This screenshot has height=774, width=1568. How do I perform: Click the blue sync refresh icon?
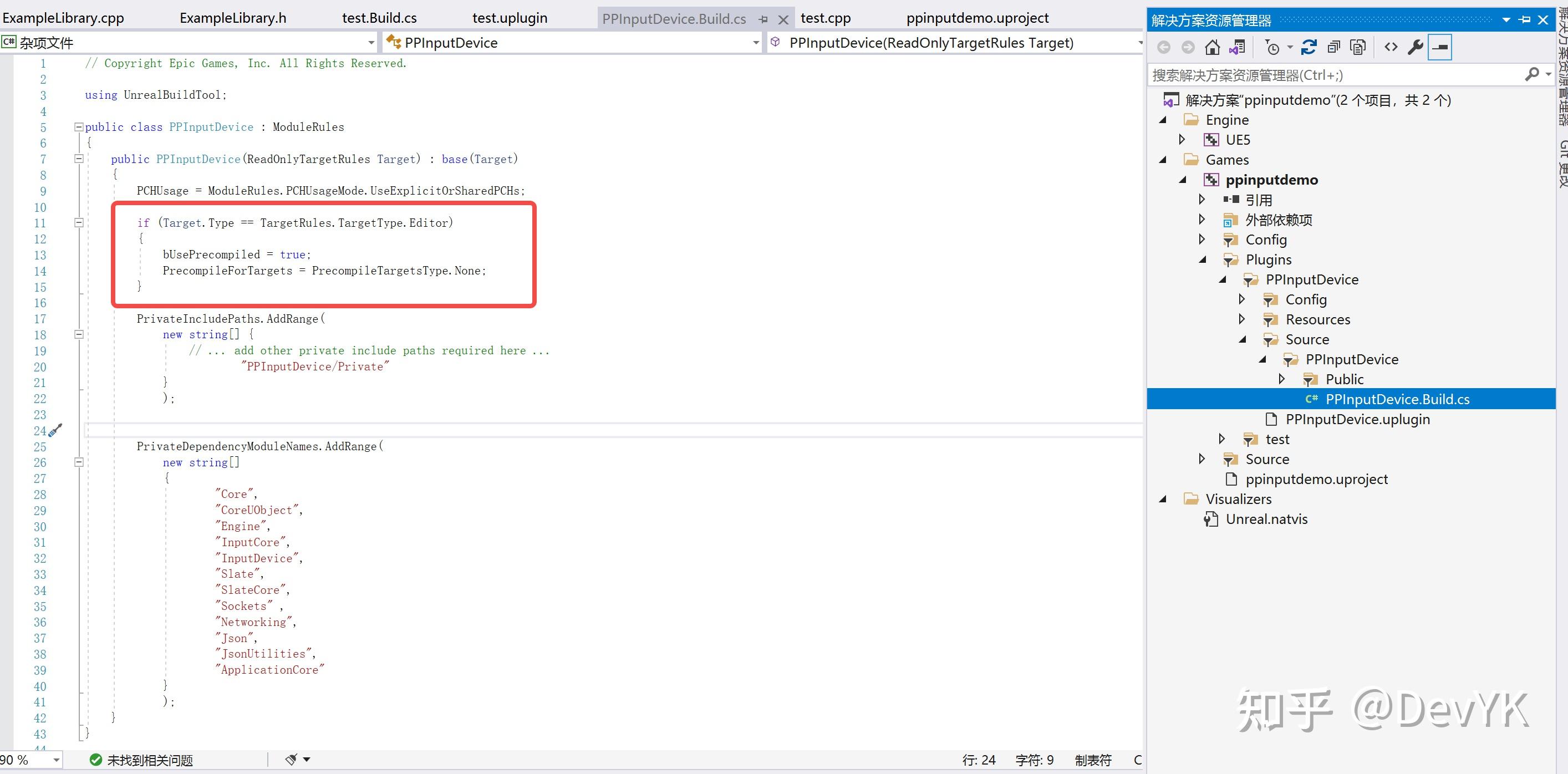tap(1309, 47)
